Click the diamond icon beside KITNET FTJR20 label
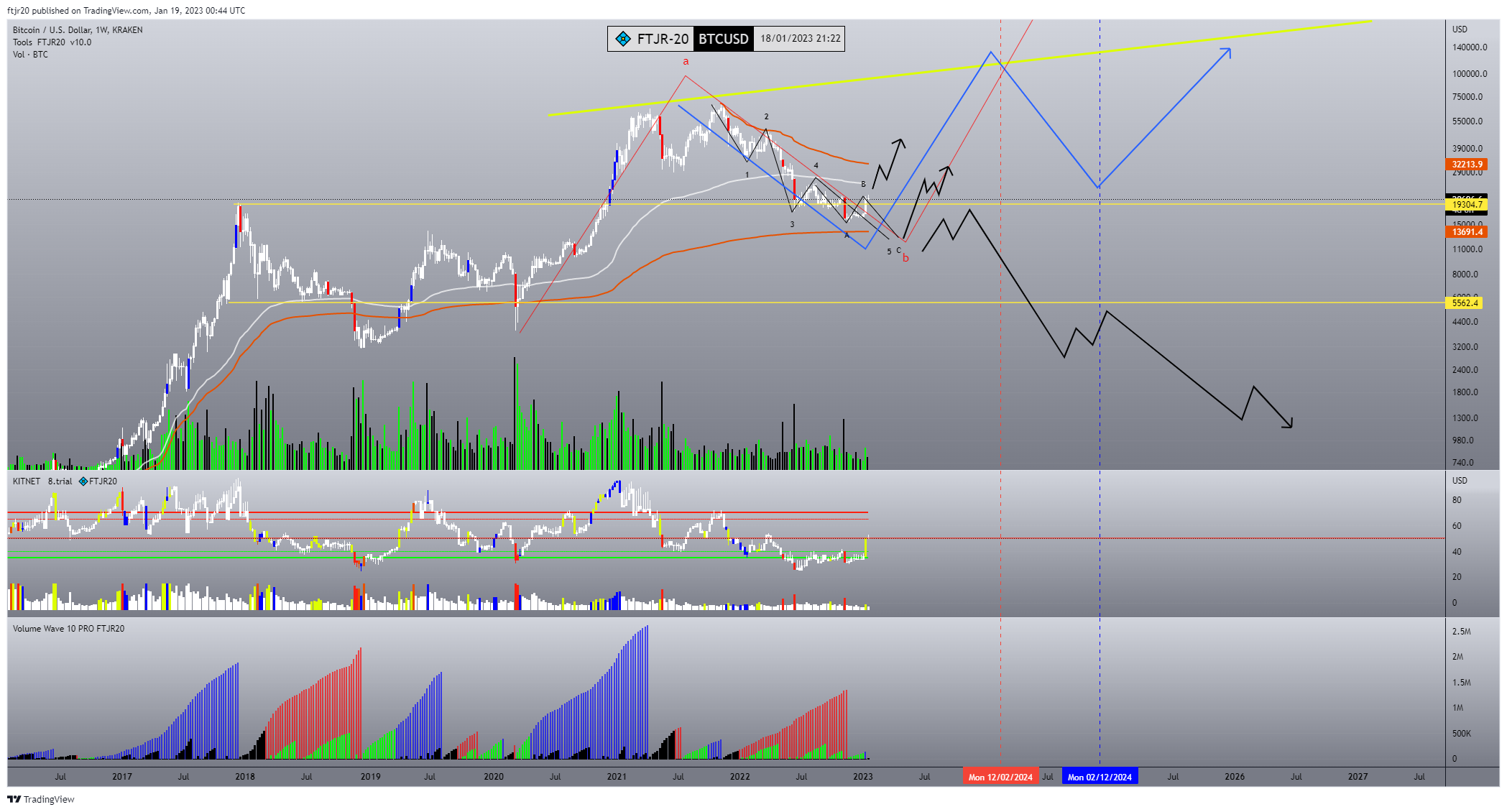 (83, 481)
